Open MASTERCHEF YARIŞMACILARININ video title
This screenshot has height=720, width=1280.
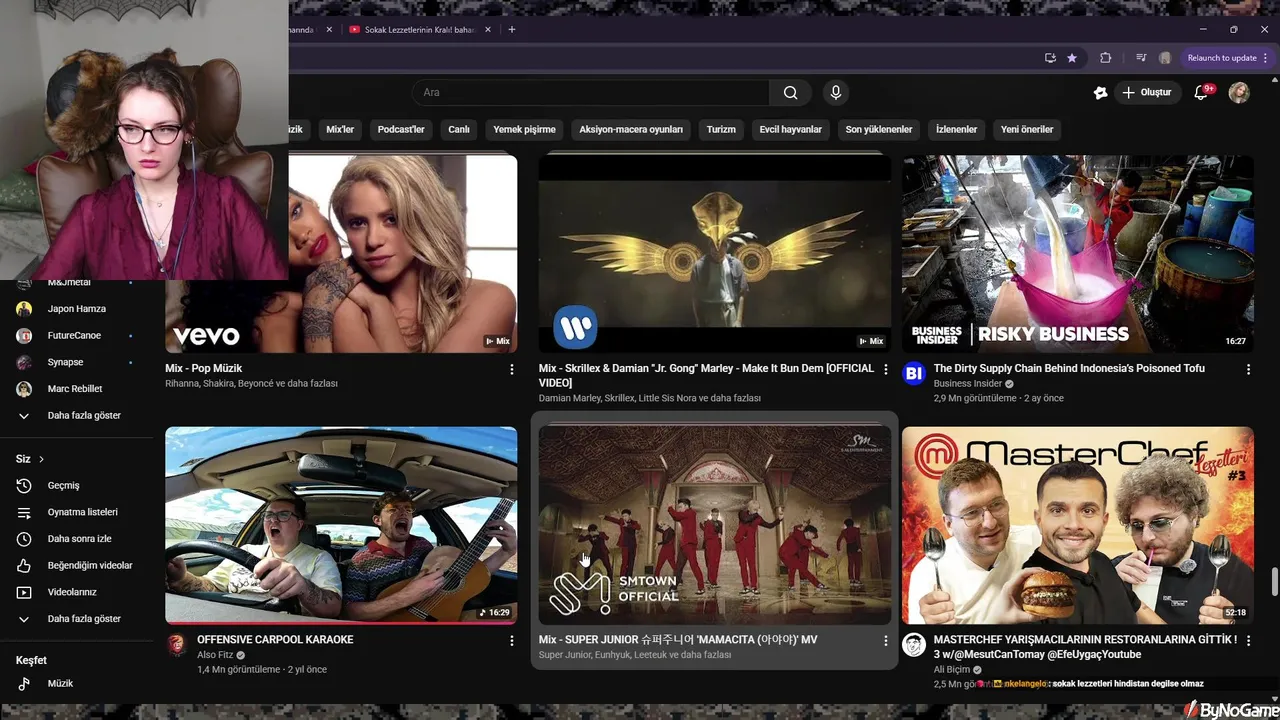(1085, 647)
